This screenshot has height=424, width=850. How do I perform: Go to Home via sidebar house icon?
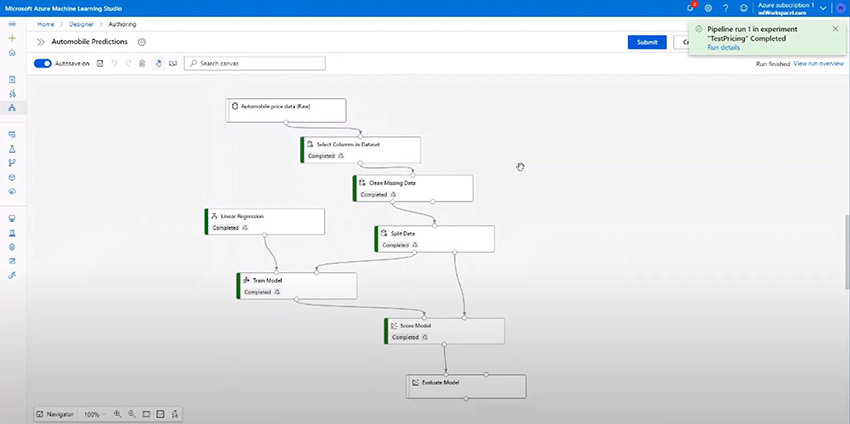tap(12, 53)
